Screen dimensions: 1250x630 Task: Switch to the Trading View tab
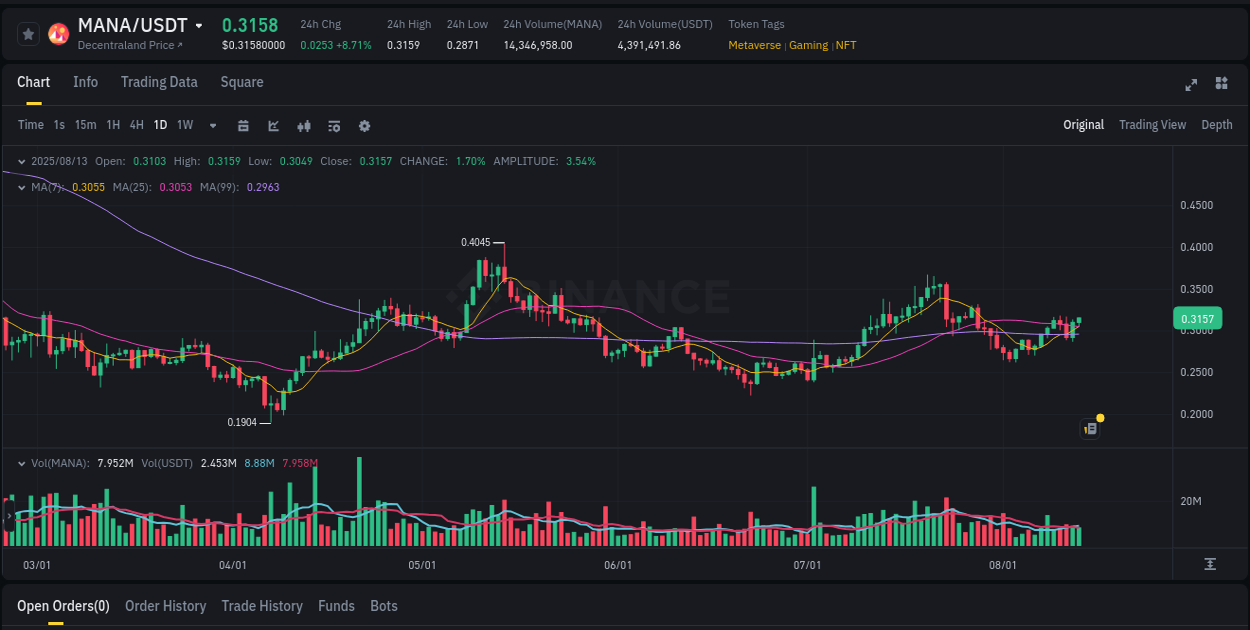1152,124
